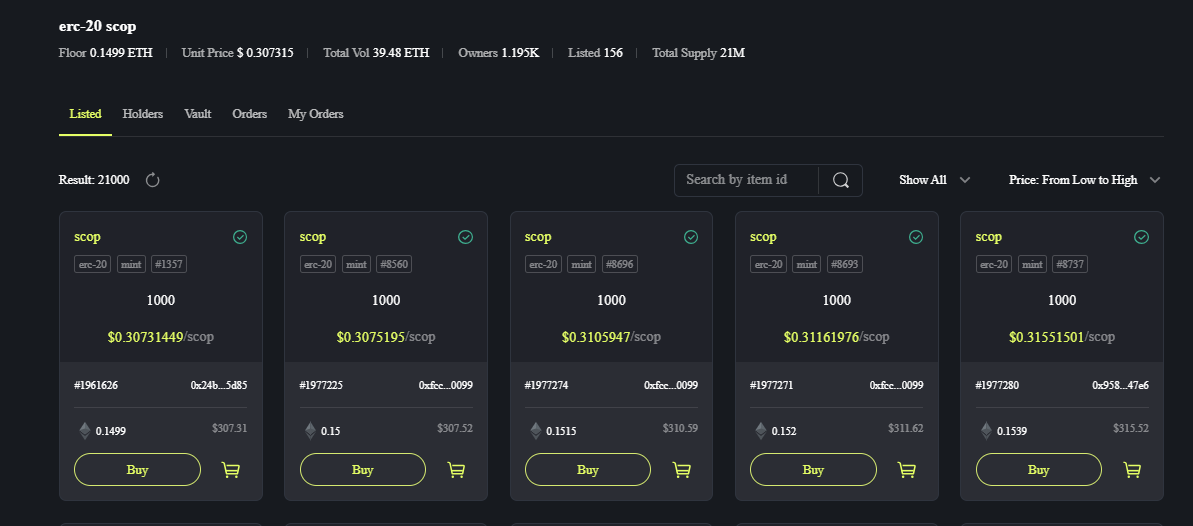1193x526 pixels.
Task: Click the price $0.31551501/scop
Action: pos(1061,336)
